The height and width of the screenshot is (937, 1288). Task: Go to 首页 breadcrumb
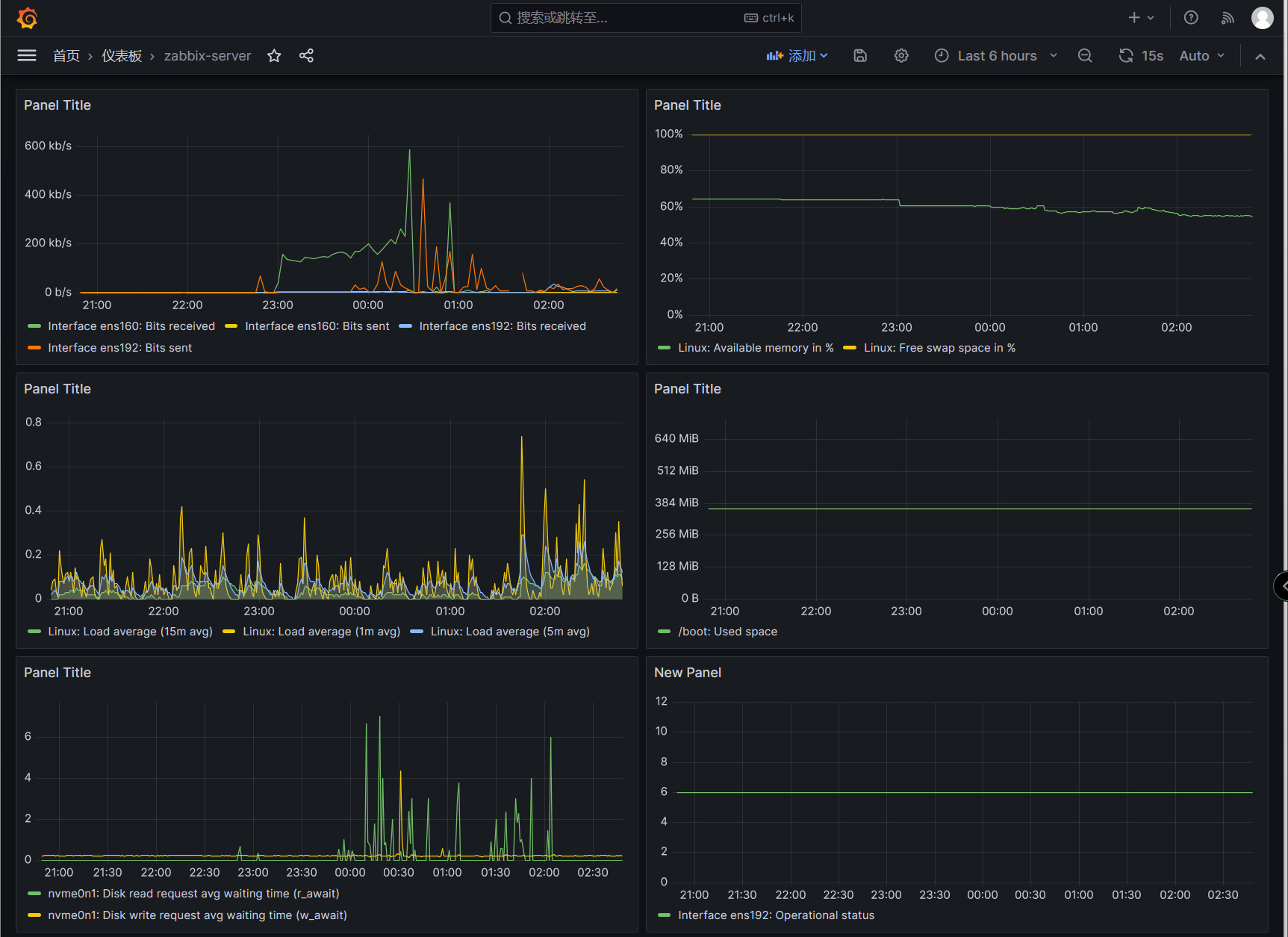click(x=66, y=56)
